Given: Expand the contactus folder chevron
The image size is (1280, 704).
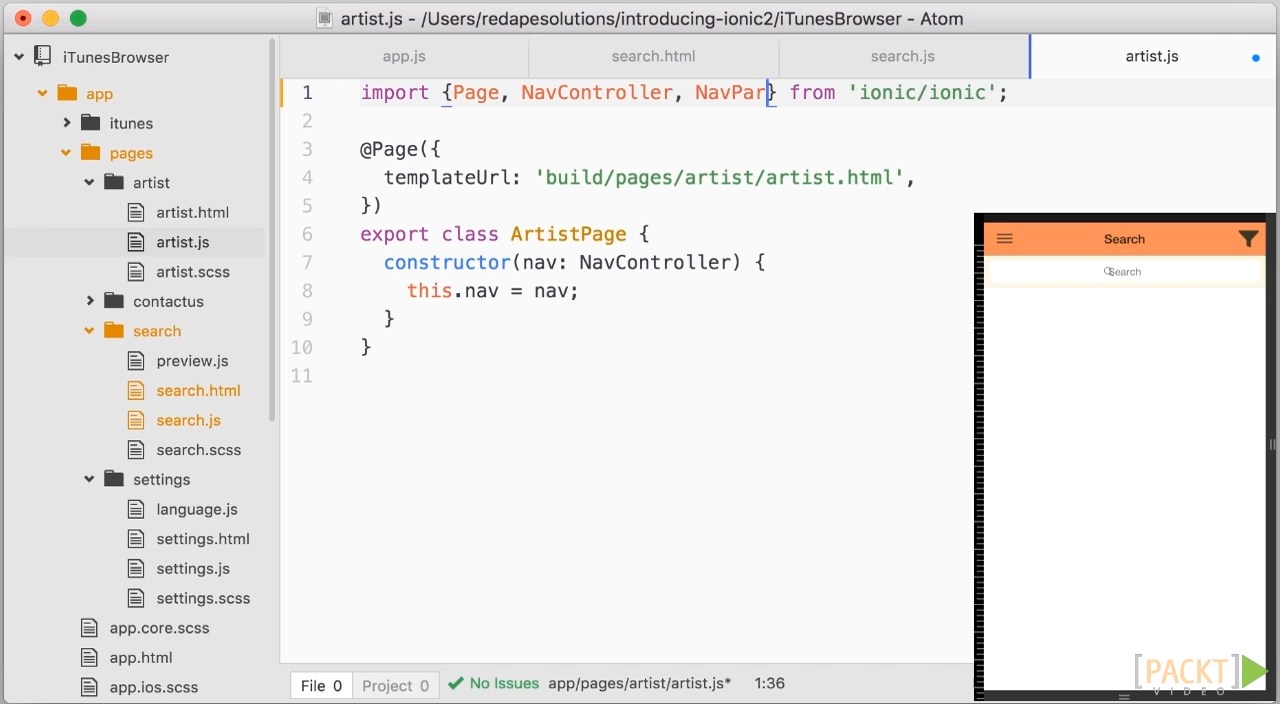Looking at the screenshot, I should tap(90, 301).
